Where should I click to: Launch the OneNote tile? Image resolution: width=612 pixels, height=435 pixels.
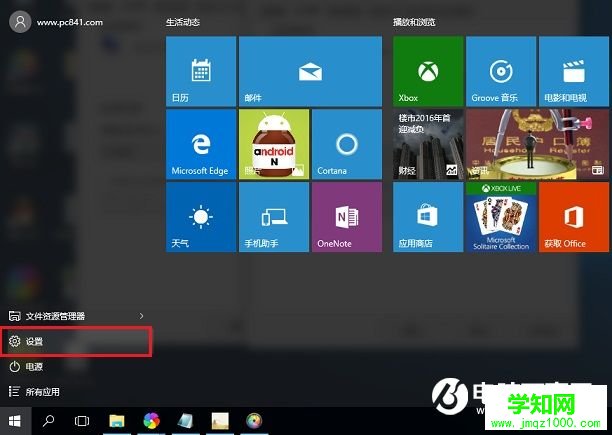(347, 217)
